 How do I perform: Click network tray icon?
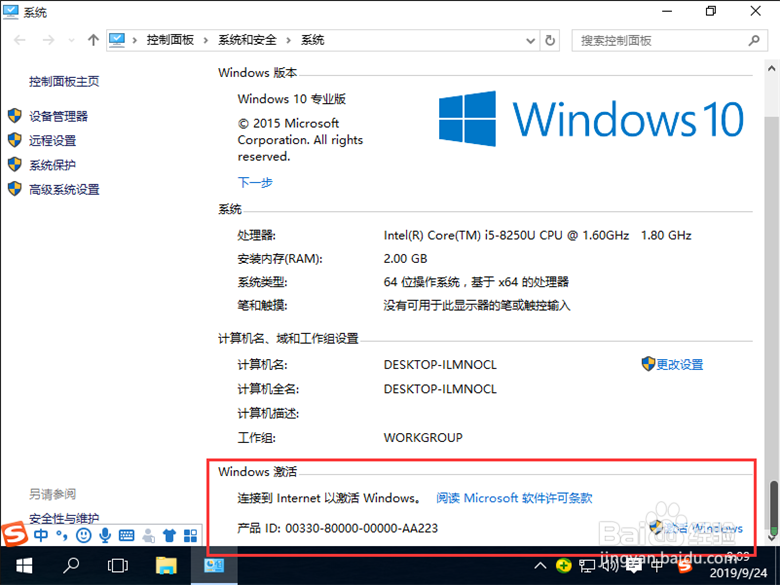[587, 566]
